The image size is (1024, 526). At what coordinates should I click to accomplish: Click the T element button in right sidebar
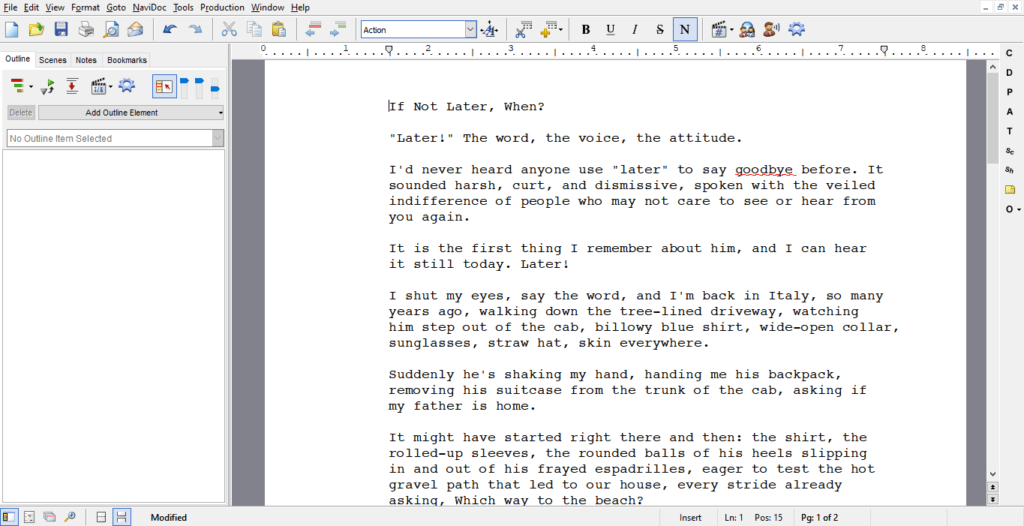(x=1010, y=131)
